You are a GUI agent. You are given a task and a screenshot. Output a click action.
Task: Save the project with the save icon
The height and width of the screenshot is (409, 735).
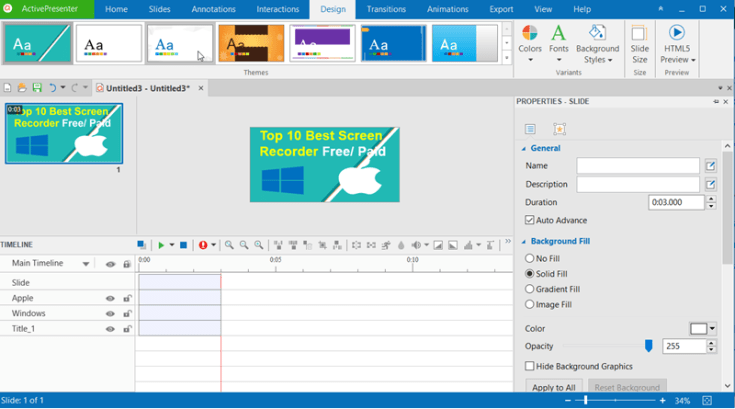coord(37,88)
